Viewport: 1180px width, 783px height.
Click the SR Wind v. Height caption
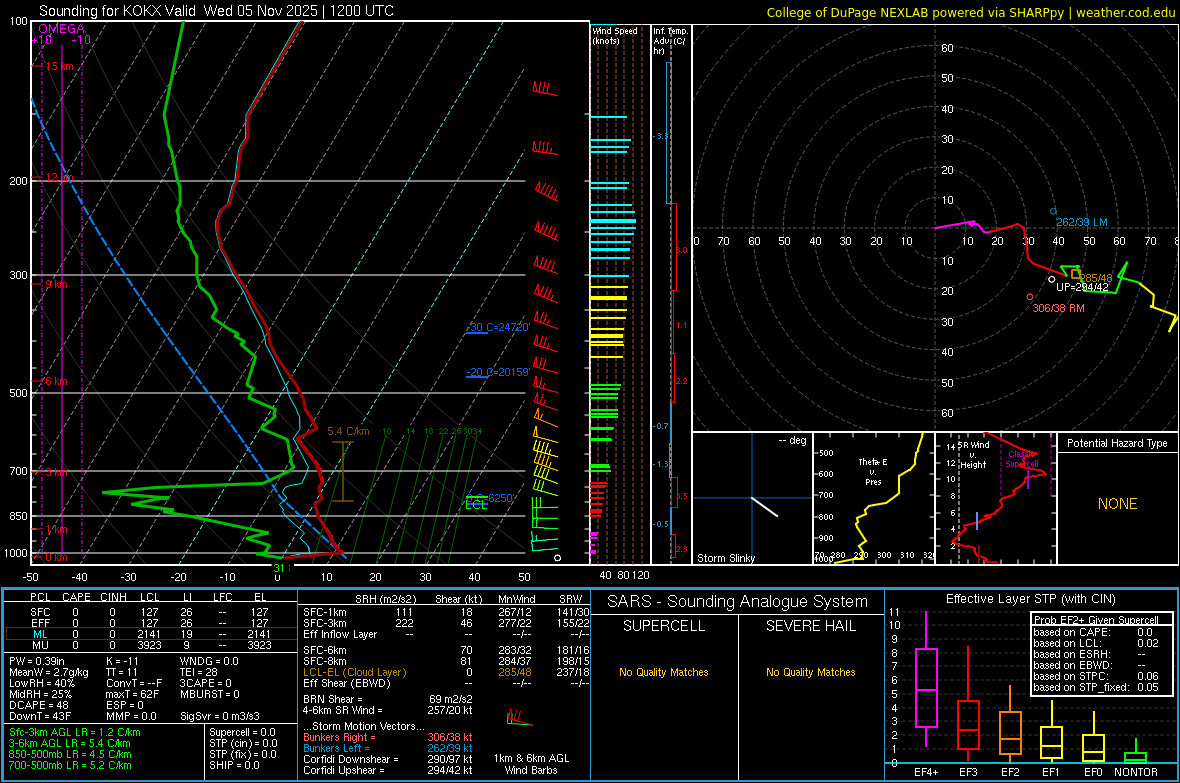974,455
